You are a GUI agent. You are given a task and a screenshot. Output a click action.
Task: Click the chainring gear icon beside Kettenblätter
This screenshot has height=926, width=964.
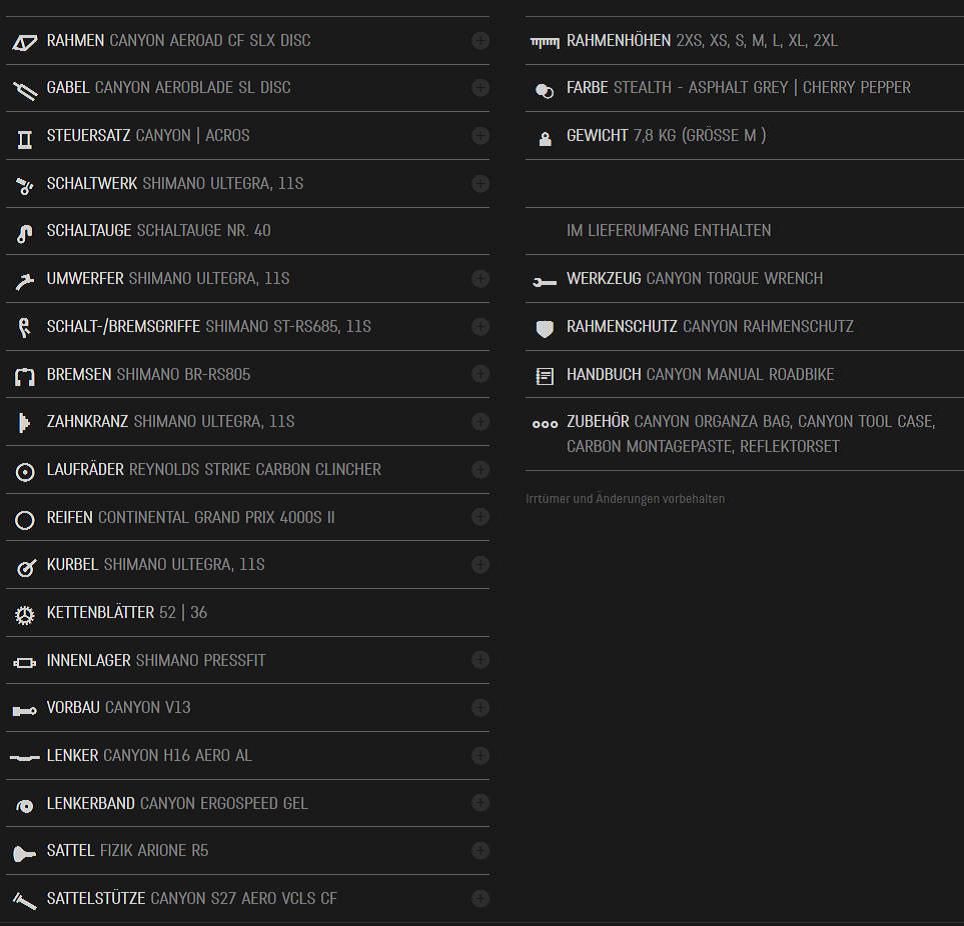click(25, 615)
